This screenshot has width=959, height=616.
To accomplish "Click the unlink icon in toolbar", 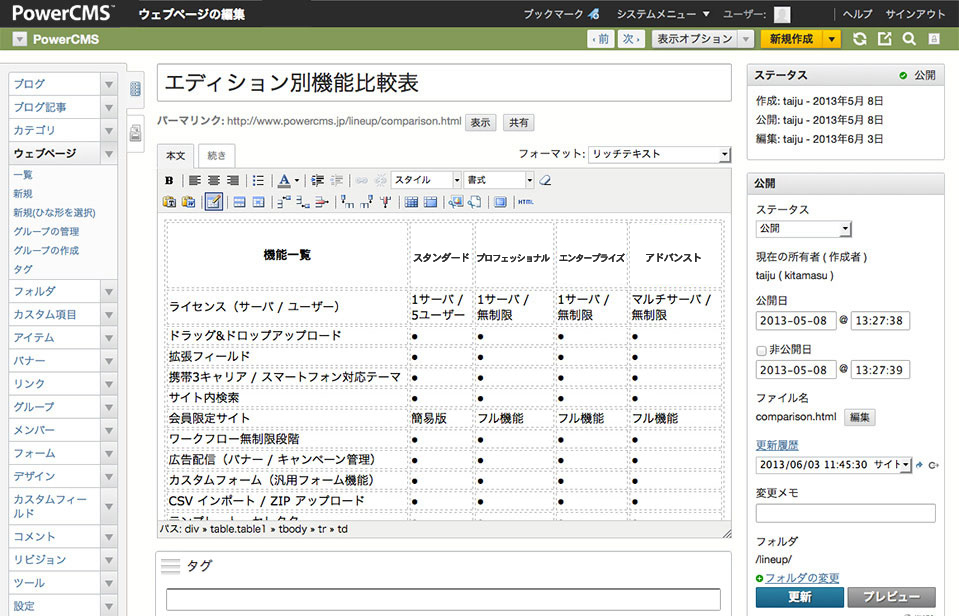I will [380, 180].
